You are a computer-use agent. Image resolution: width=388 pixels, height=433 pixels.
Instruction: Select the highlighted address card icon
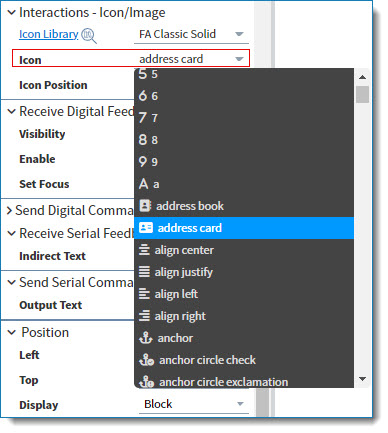coord(244,228)
